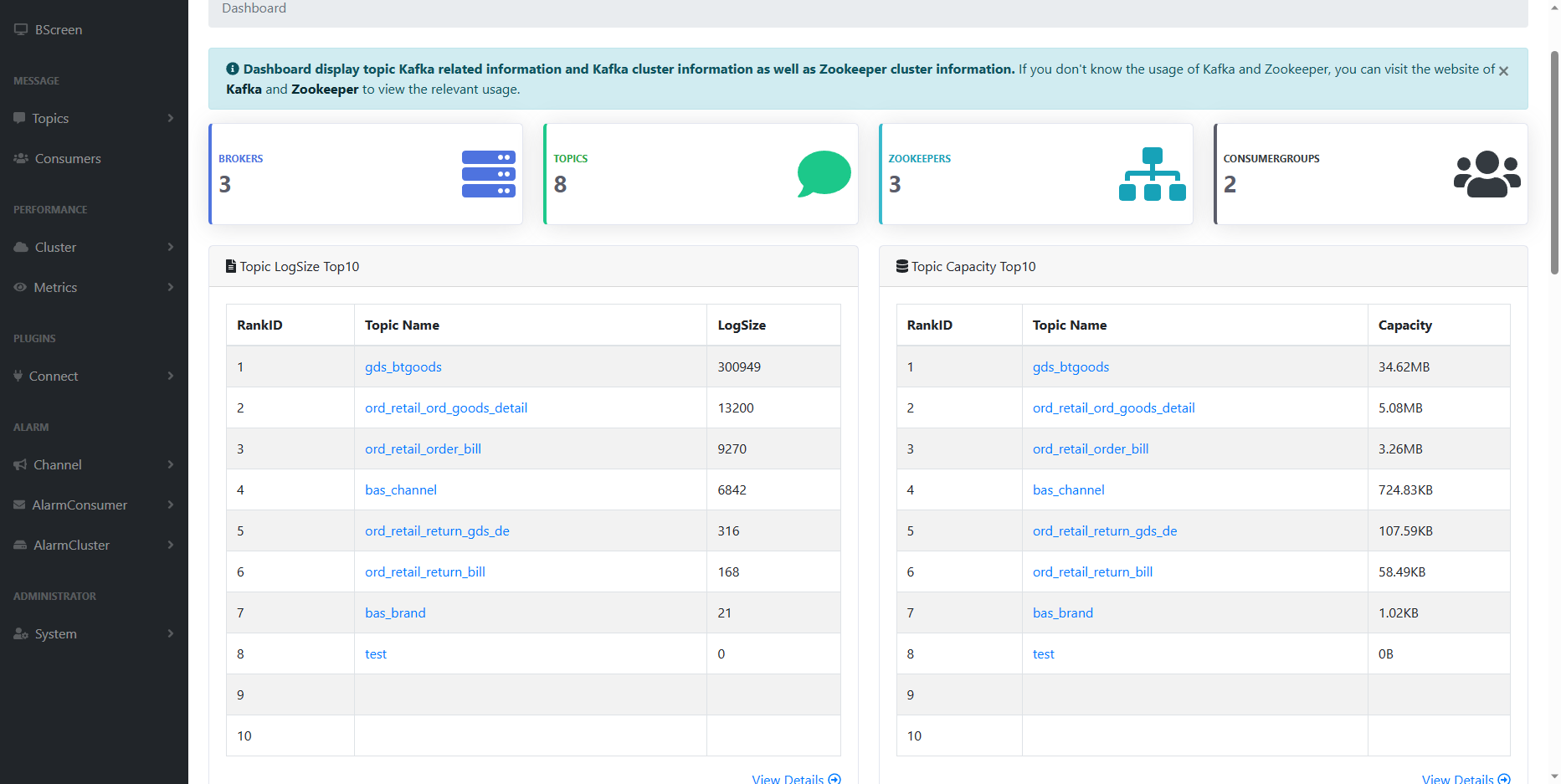Click the BScreen monitor icon
The image size is (1561, 784).
point(21,29)
